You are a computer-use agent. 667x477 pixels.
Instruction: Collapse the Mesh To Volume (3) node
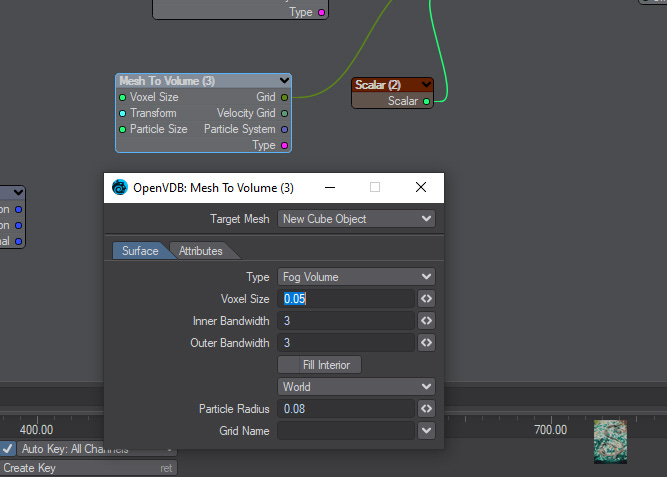coord(284,80)
